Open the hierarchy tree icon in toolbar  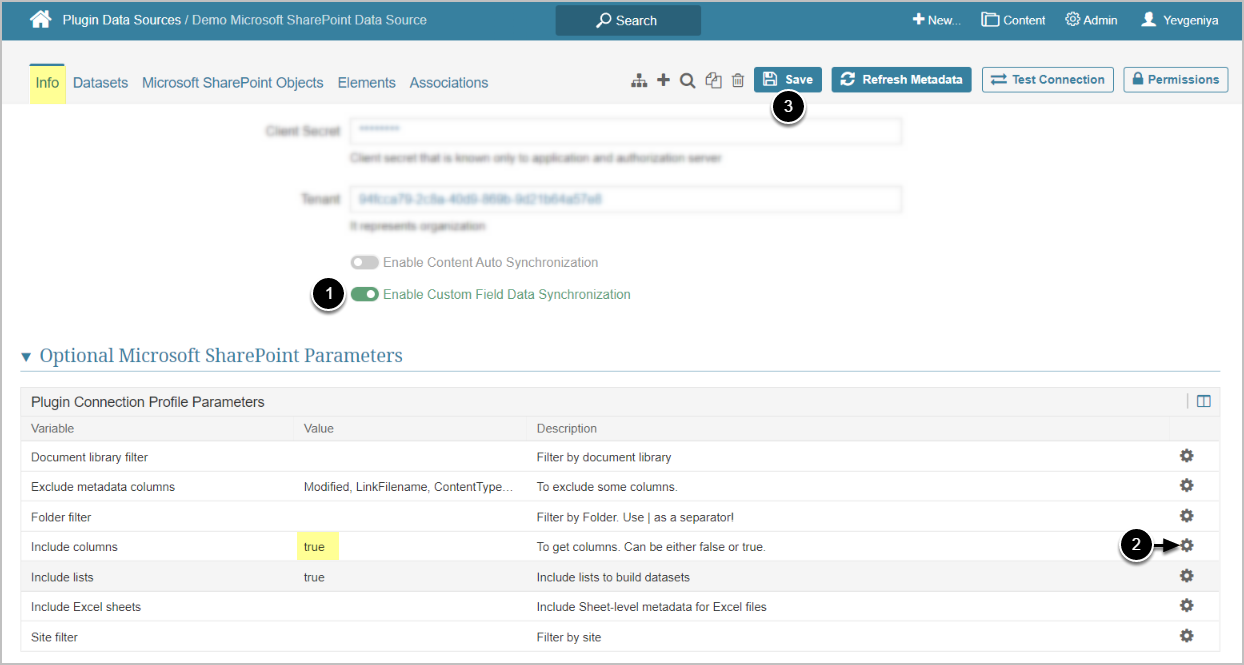(x=639, y=80)
